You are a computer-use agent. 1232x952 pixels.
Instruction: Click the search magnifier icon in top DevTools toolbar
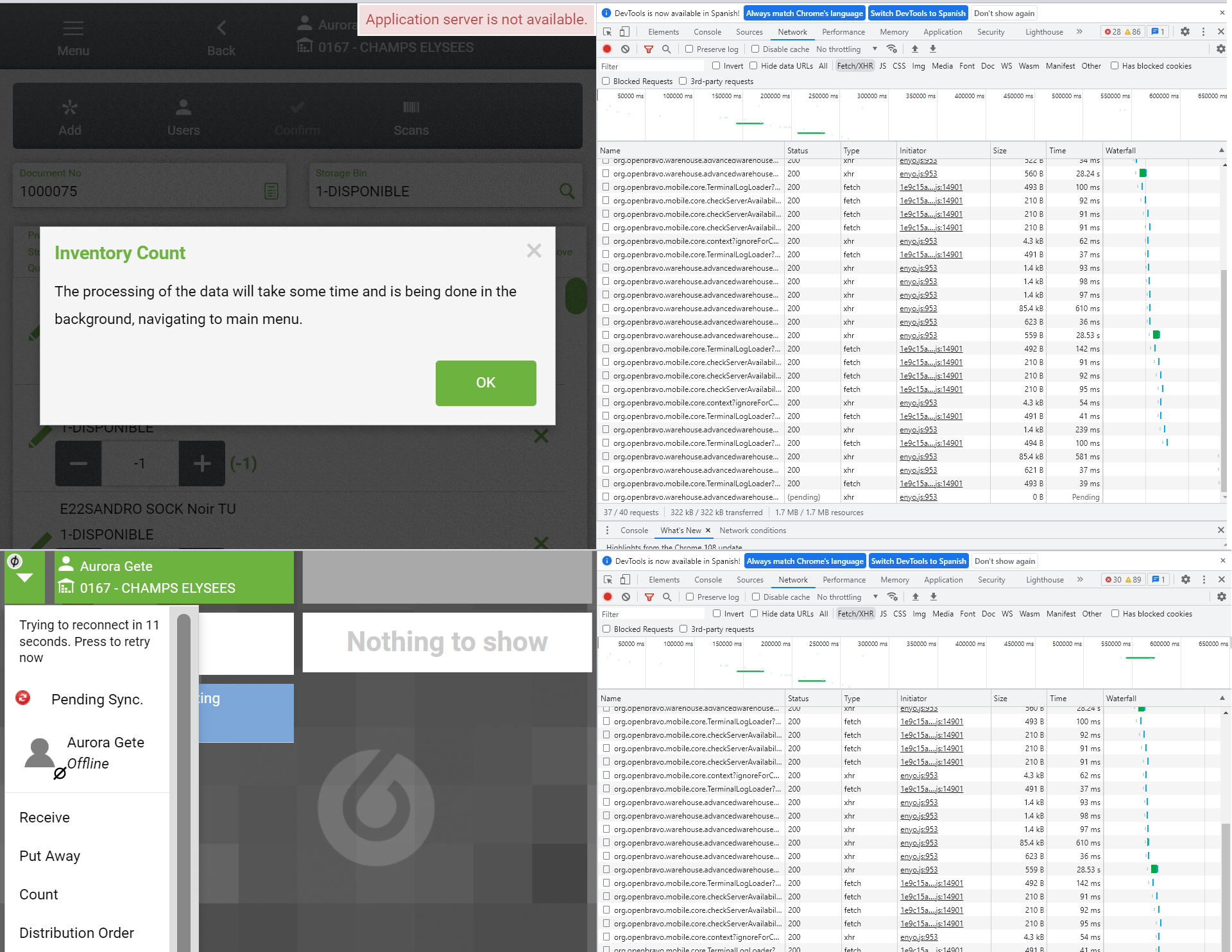click(x=666, y=49)
